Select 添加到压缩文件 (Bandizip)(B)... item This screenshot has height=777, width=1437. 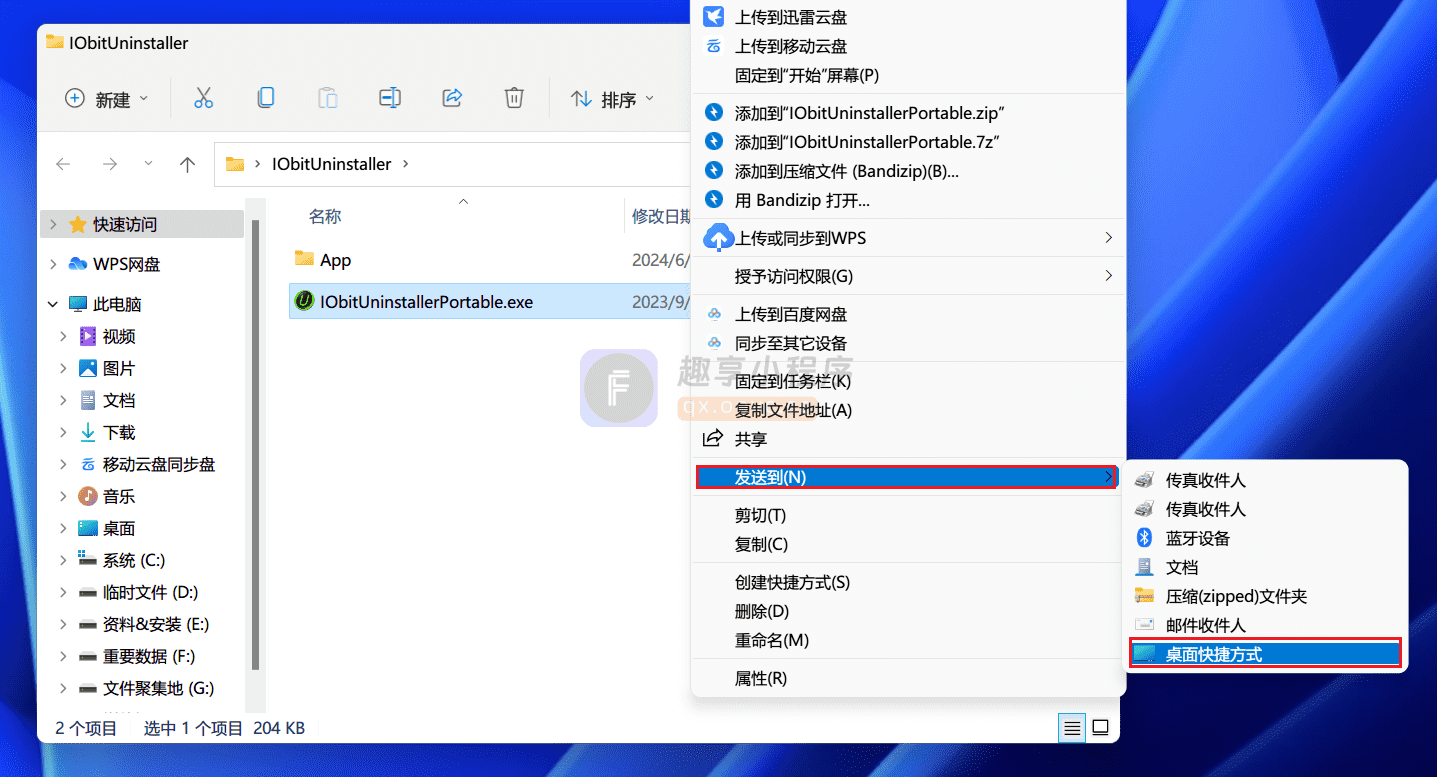coord(908,171)
